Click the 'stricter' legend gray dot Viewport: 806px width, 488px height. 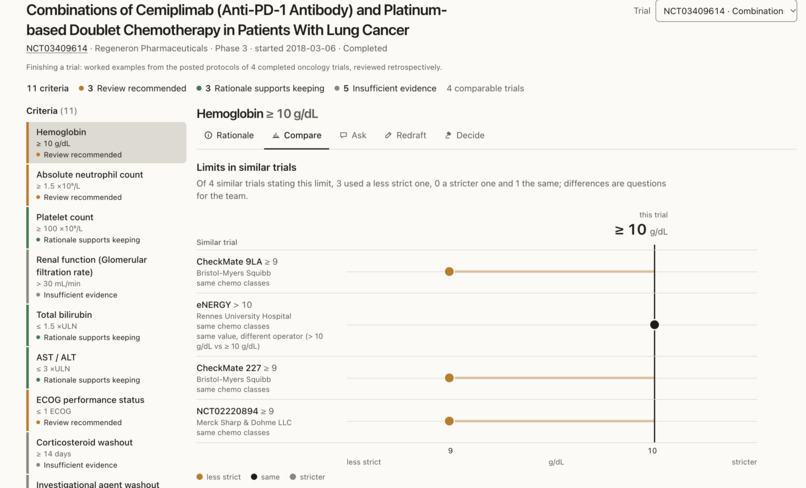tap(293, 477)
